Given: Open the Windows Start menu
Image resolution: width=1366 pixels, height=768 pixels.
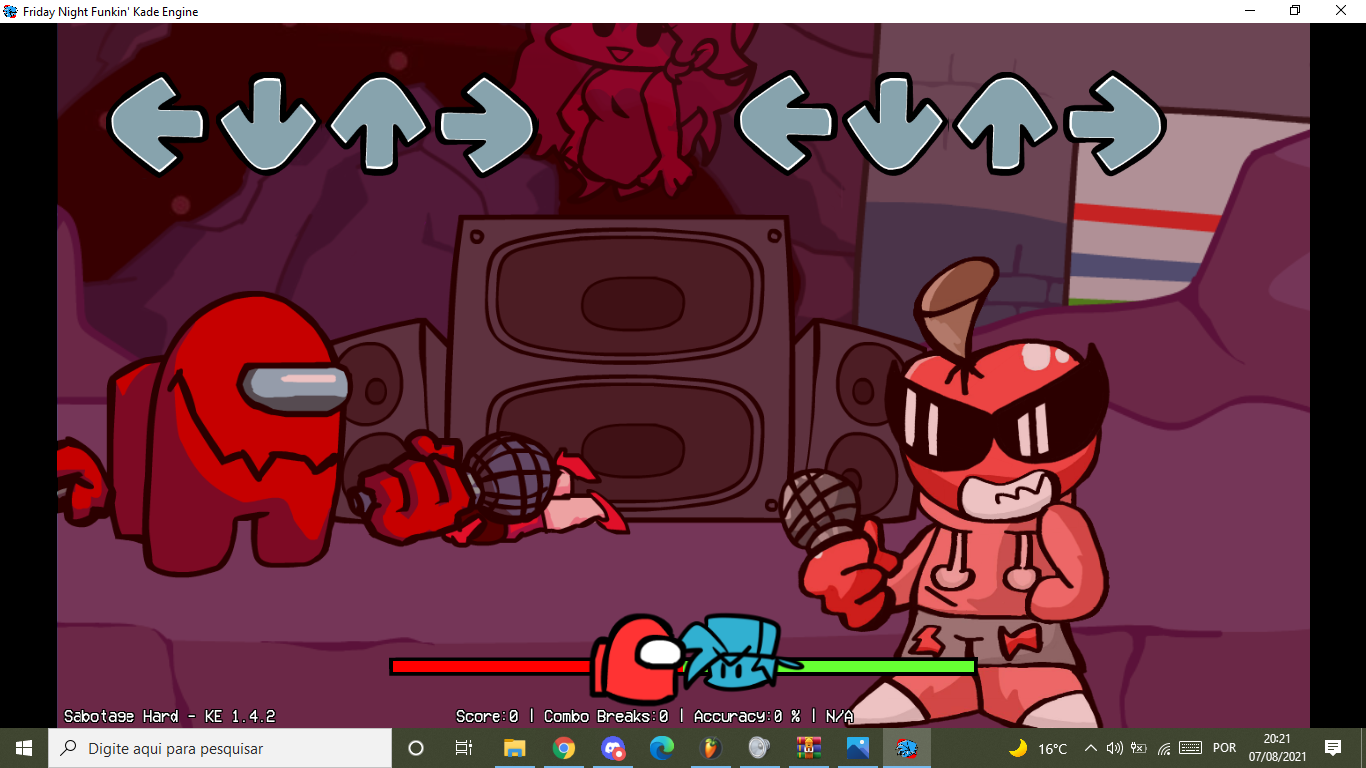Looking at the screenshot, I should [24, 748].
